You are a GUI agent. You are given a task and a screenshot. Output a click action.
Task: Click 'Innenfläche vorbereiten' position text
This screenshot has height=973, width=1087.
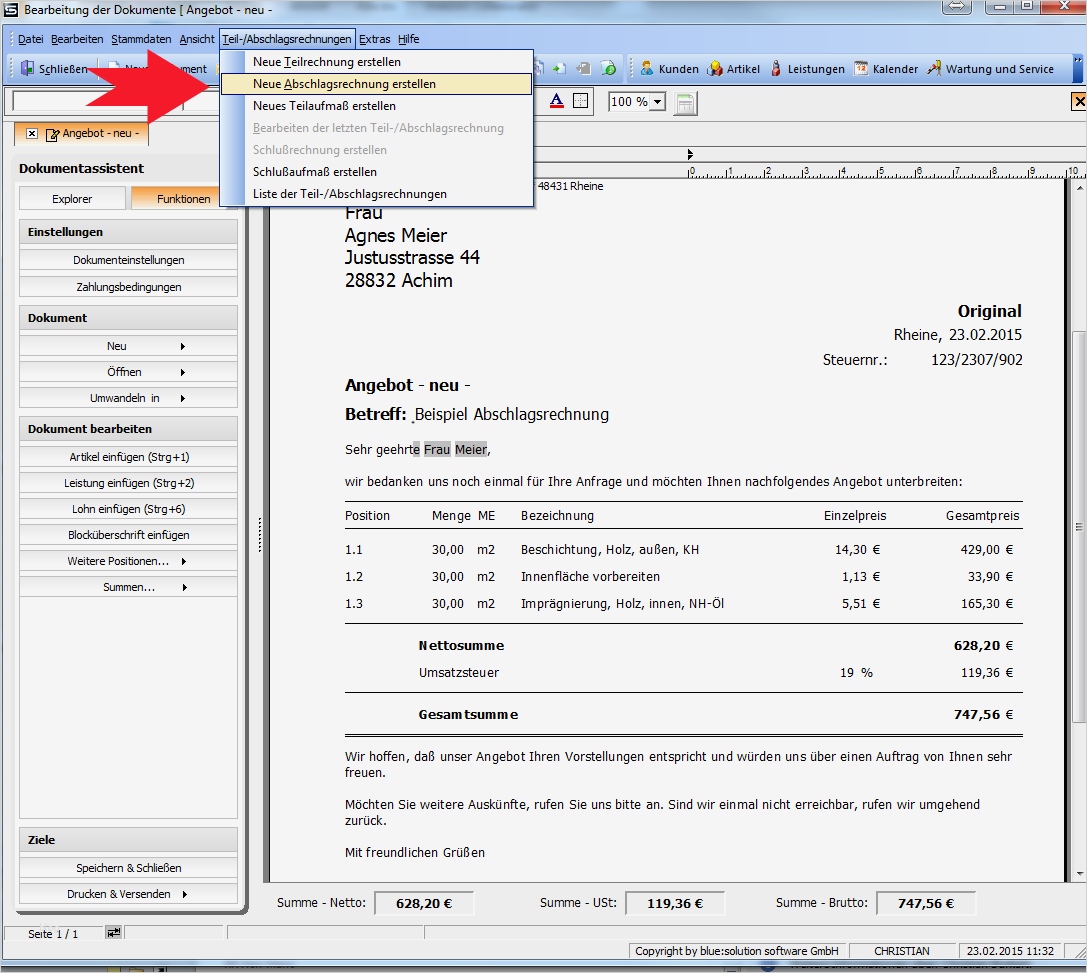pyautogui.click(x=590, y=577)
